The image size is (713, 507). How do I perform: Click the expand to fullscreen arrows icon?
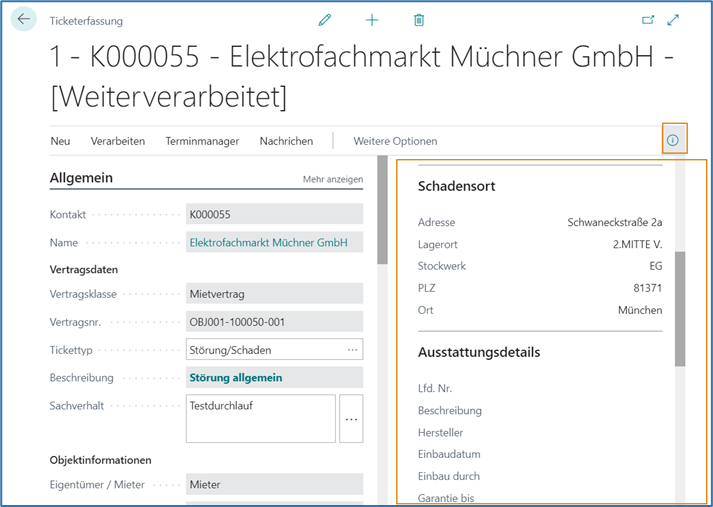673,20
